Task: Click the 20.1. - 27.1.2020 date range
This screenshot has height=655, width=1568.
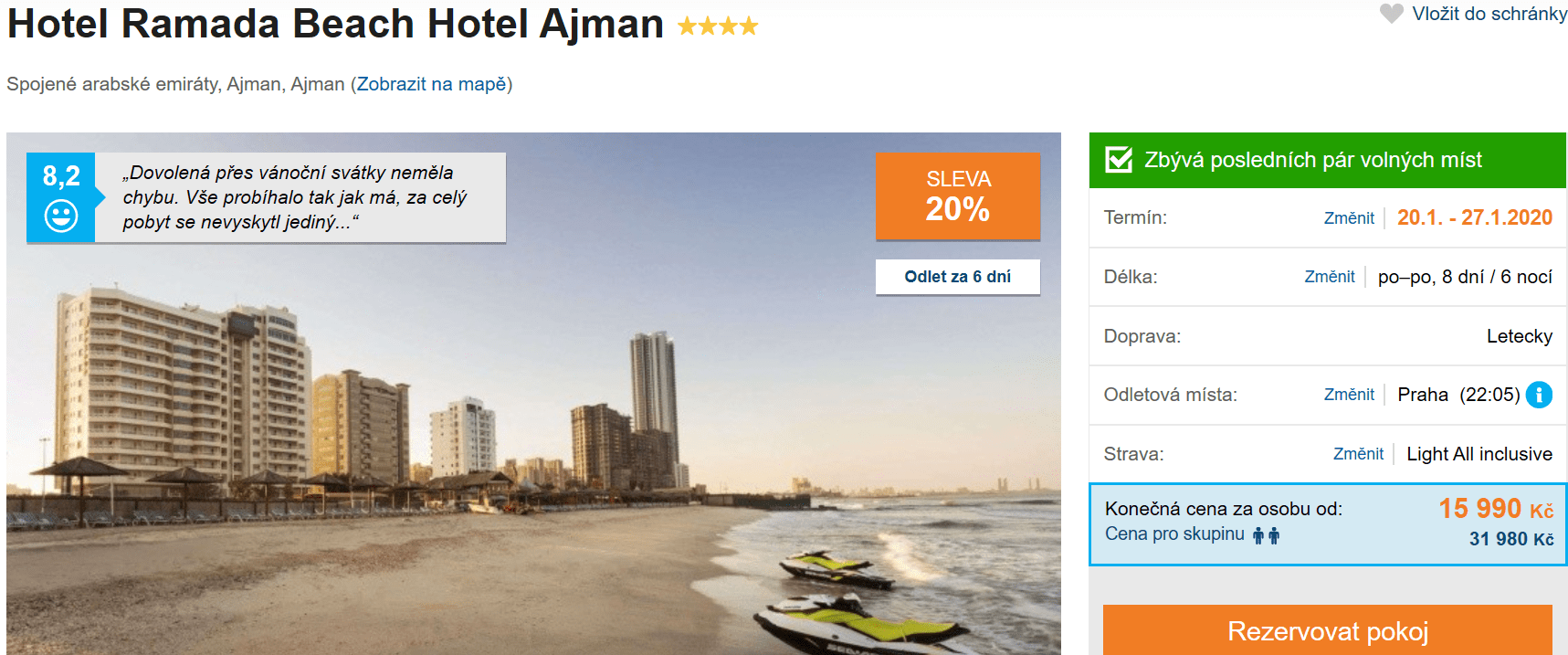Action: pos(1474,217)
